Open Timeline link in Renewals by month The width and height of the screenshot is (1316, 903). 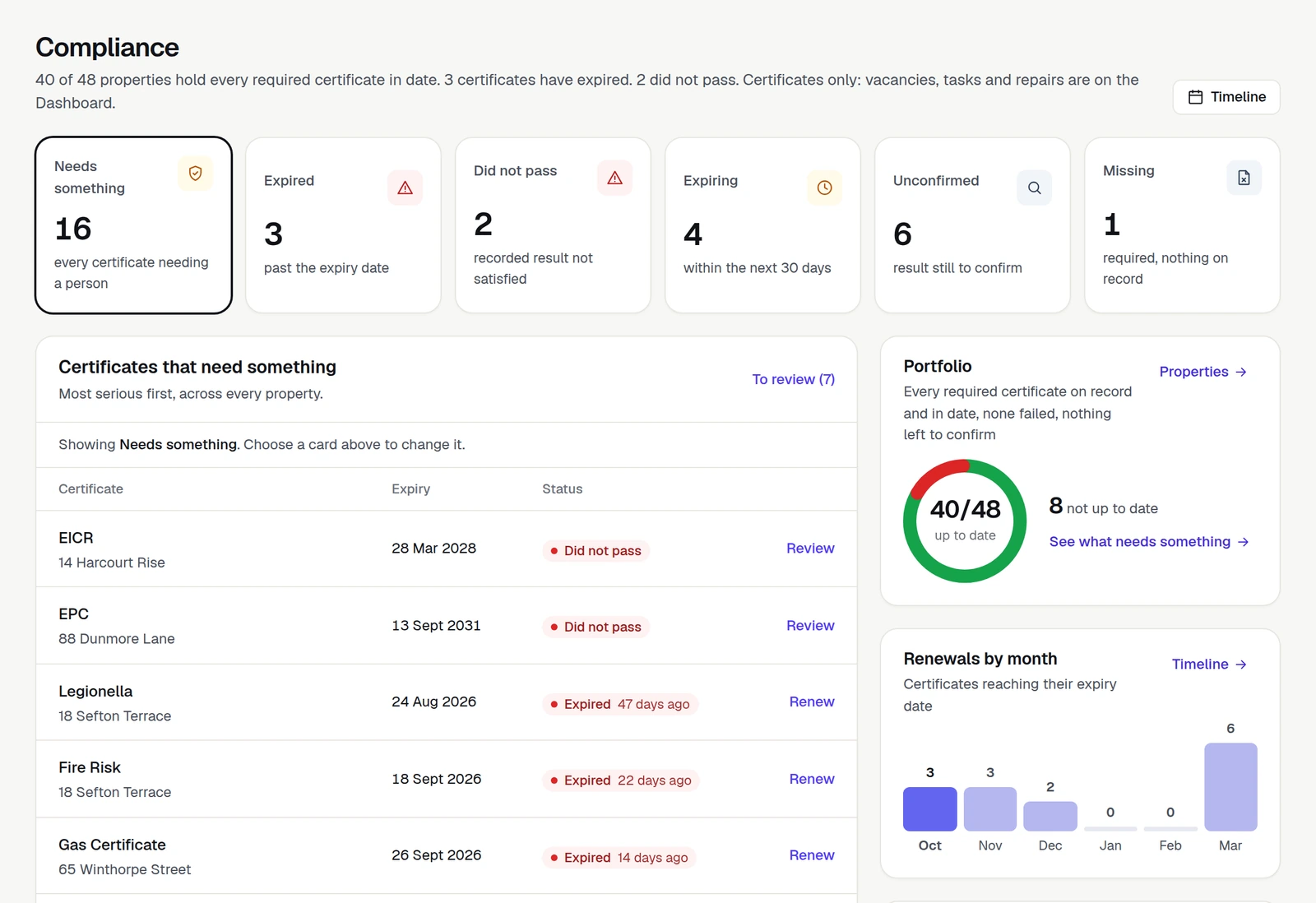[1209, 665]
